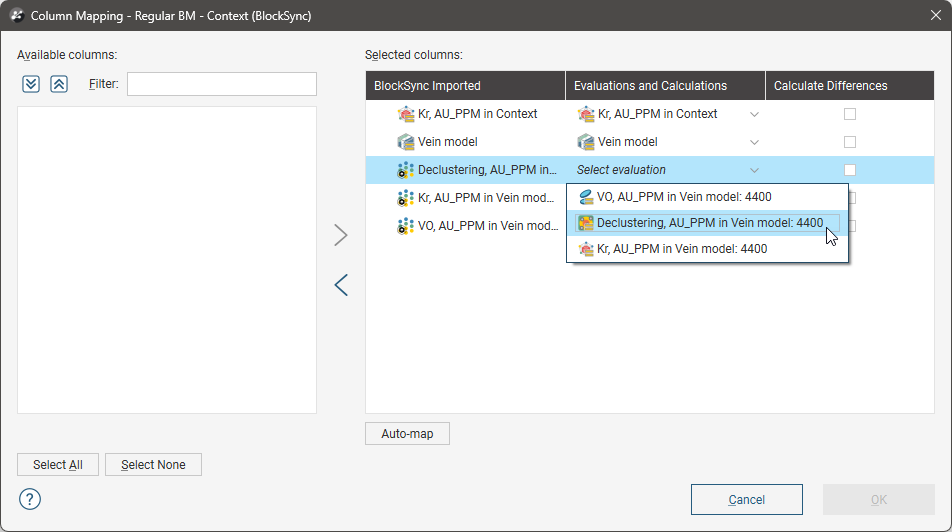The width and height of the screenshot is (952, 532).
Task: Click the Declustering row icon in BlockSync Imported
Action: coord(406,170)
